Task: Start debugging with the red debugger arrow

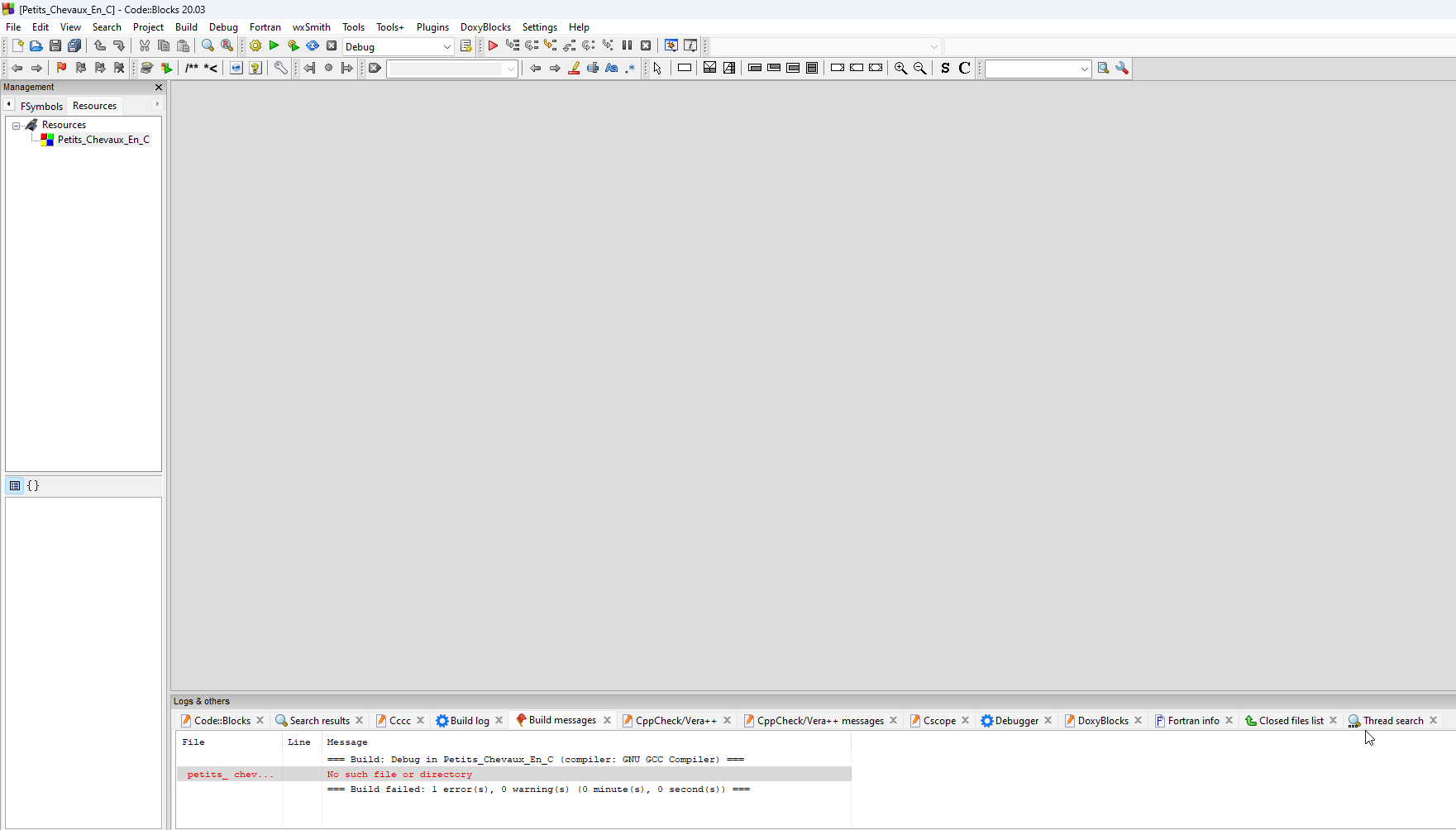Action: click(x=493, y=45)
